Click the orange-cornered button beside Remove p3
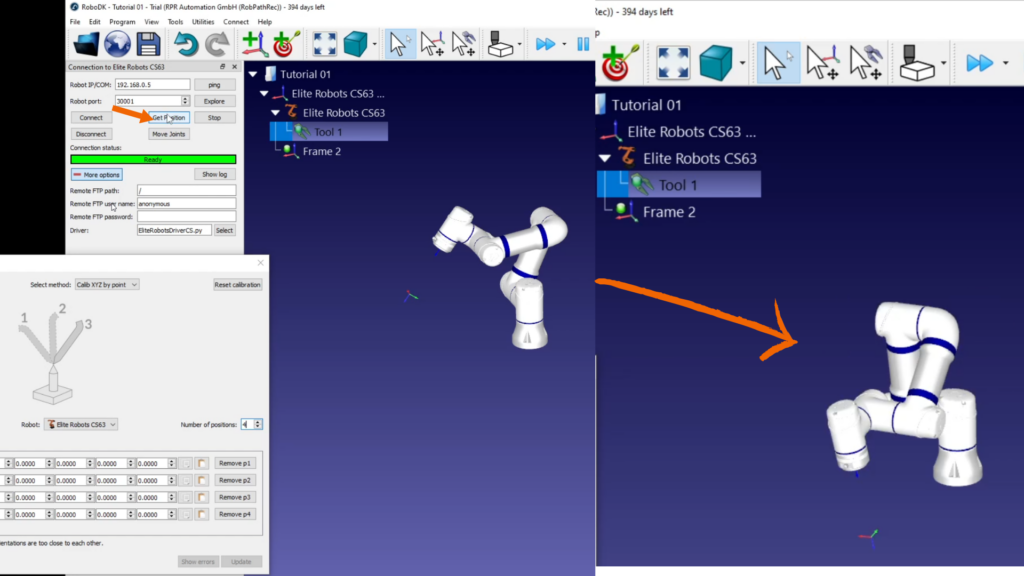1024x576 pixels. tap(202, 497)
